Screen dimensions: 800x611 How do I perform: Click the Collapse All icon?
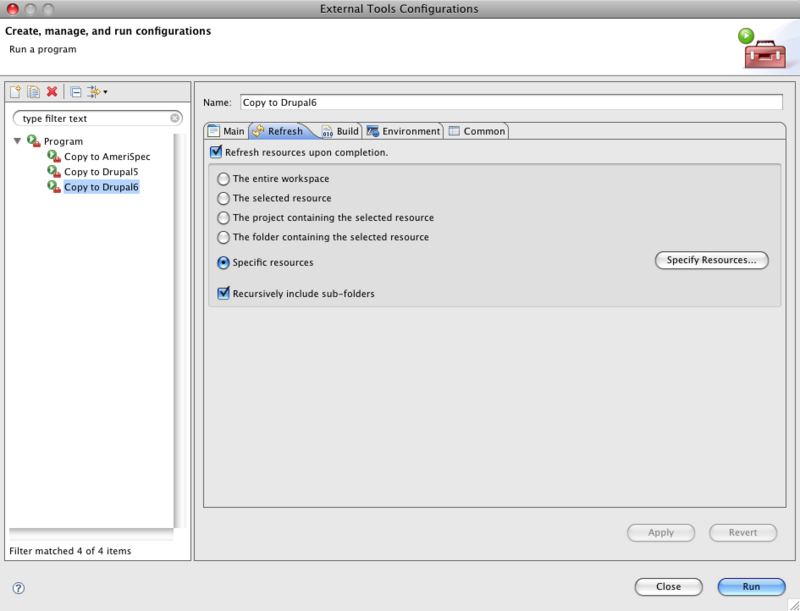pyautogui.click(x=76, y=92)
